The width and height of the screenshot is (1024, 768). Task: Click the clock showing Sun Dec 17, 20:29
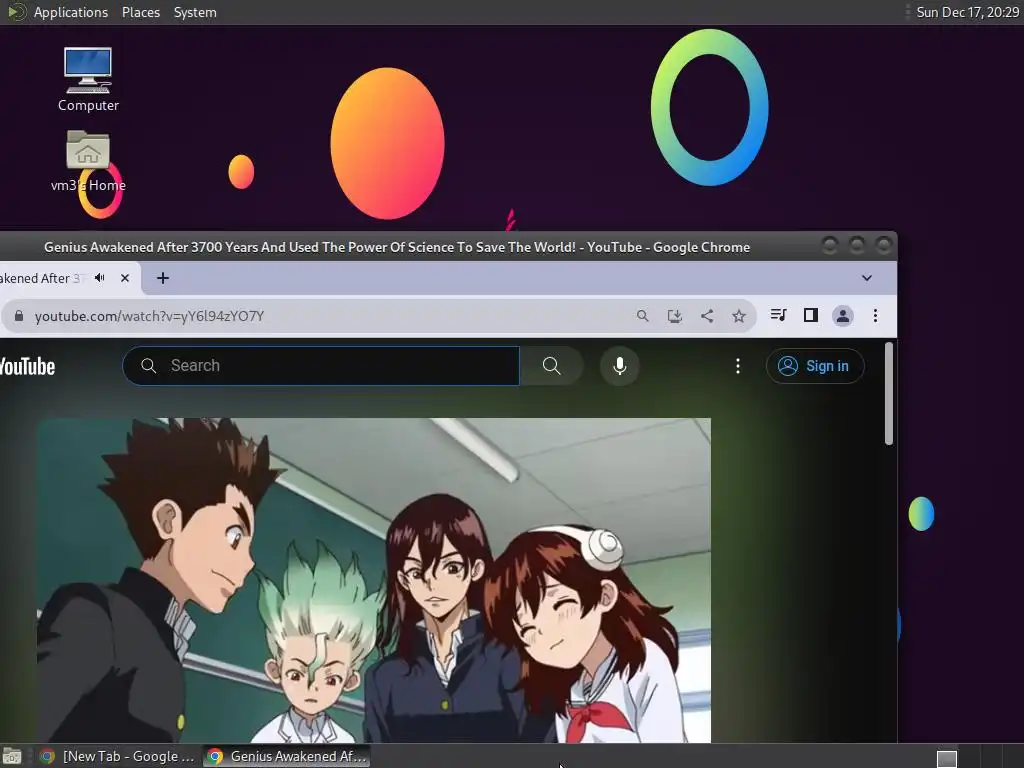coord(967,12)
